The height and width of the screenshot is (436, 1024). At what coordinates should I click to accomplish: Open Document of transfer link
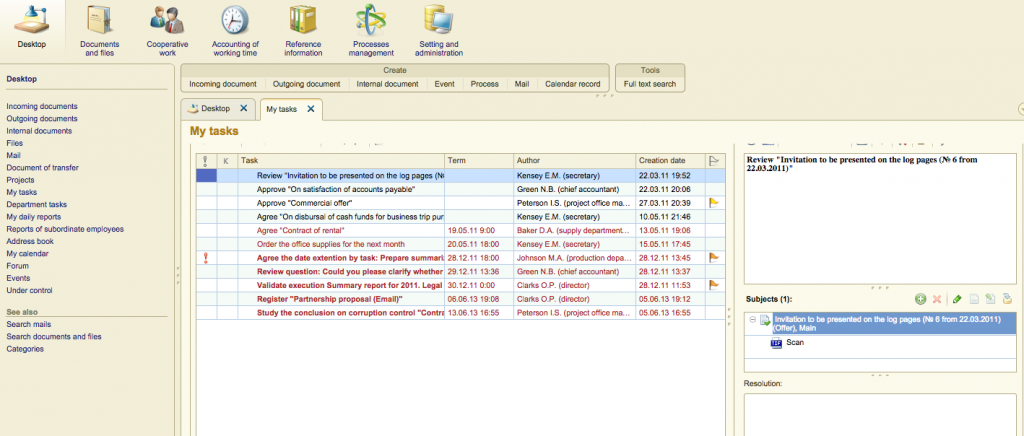tap(42, 168)
